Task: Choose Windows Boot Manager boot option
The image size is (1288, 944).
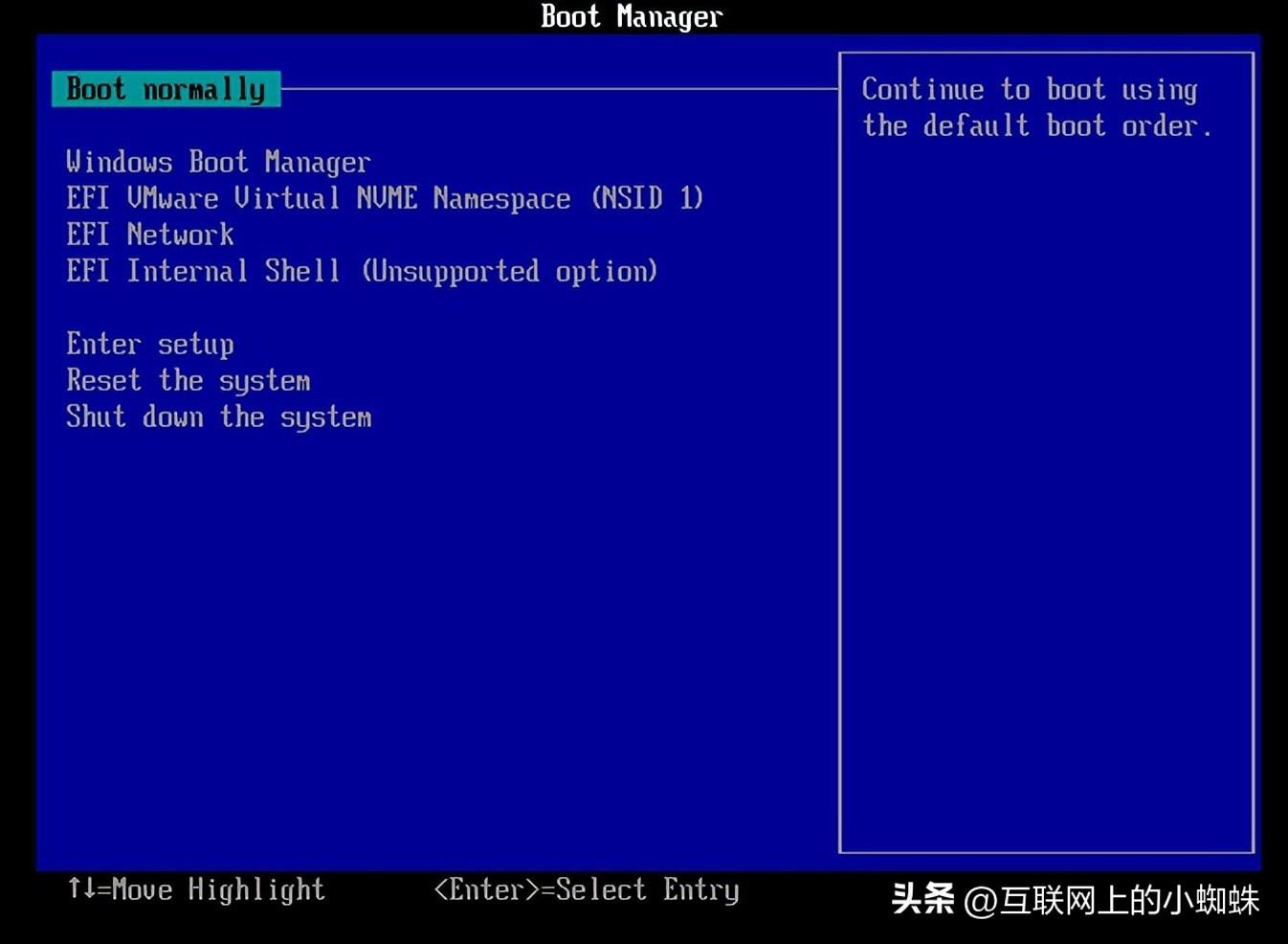Action: [x=218, y=162]
